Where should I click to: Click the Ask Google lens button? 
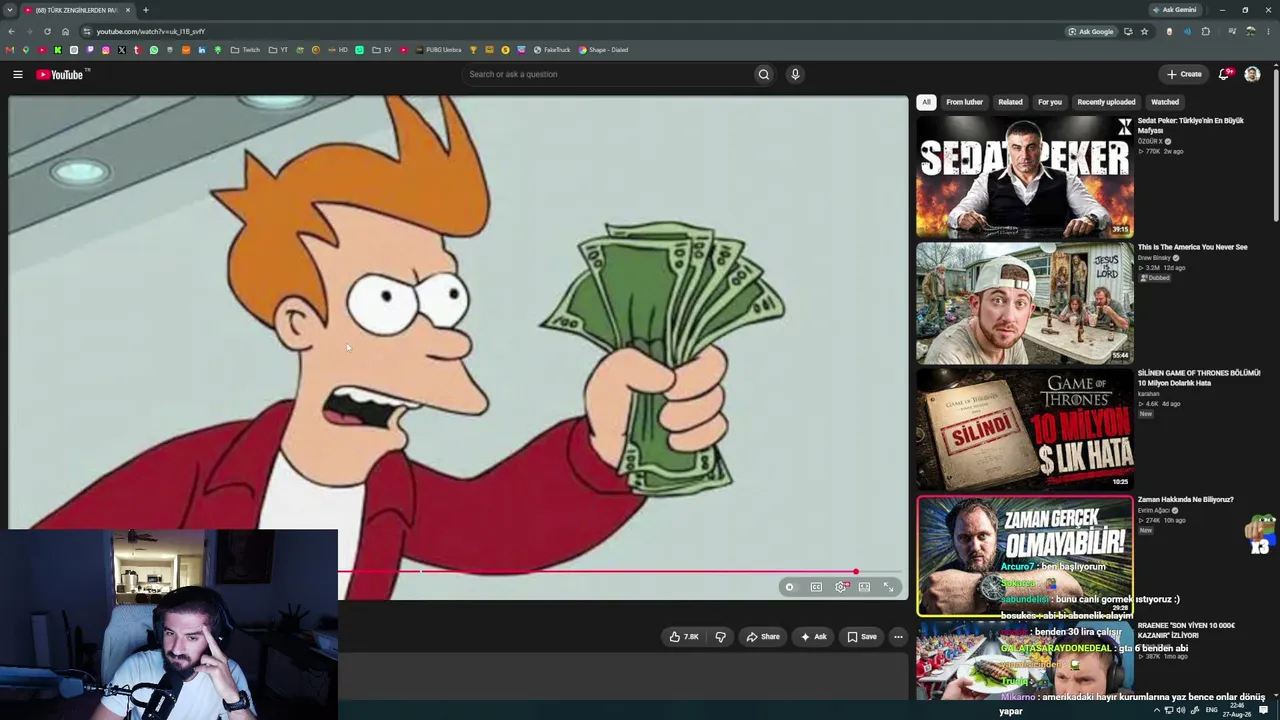pos(1090,31)
